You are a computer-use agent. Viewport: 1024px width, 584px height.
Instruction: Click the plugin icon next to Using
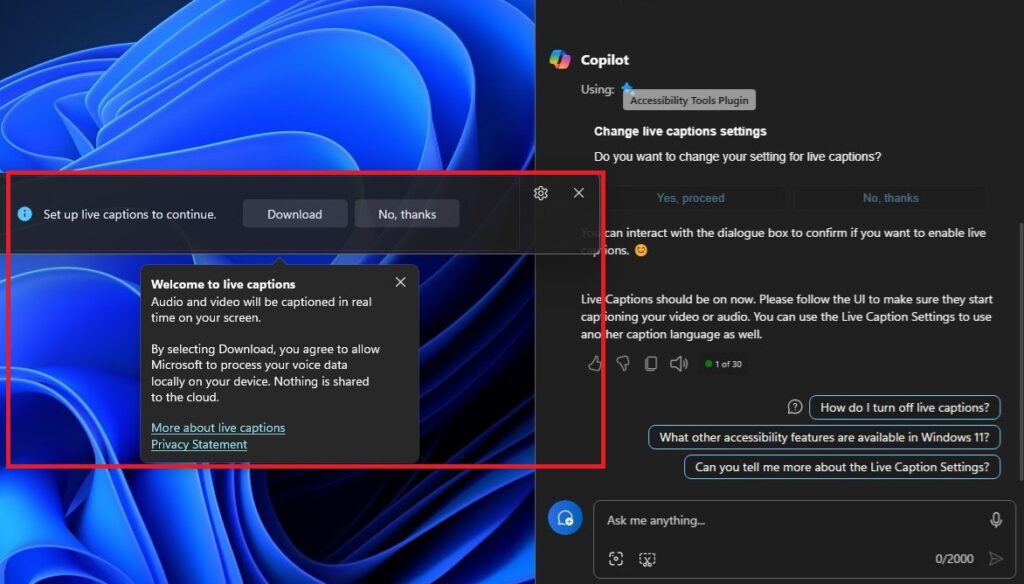pyautogui.click(x=628, y=88)
